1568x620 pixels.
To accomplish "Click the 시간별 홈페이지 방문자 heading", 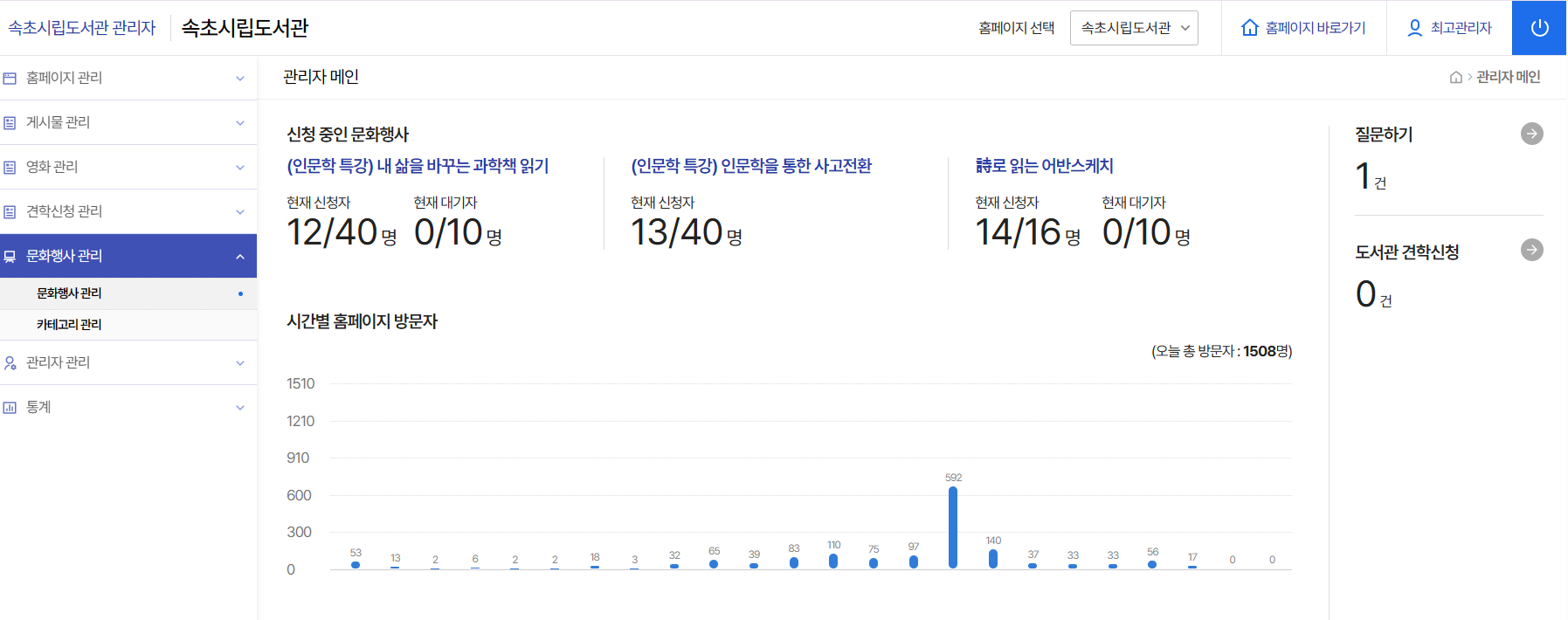I will point(363,321).
